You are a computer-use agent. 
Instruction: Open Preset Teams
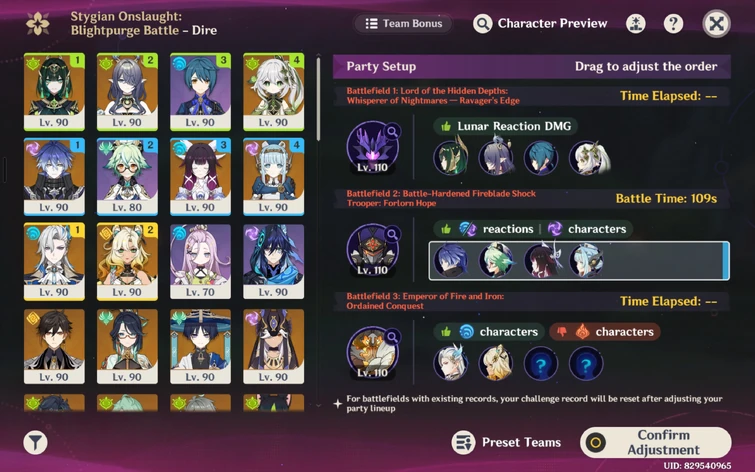coord(507,442)
